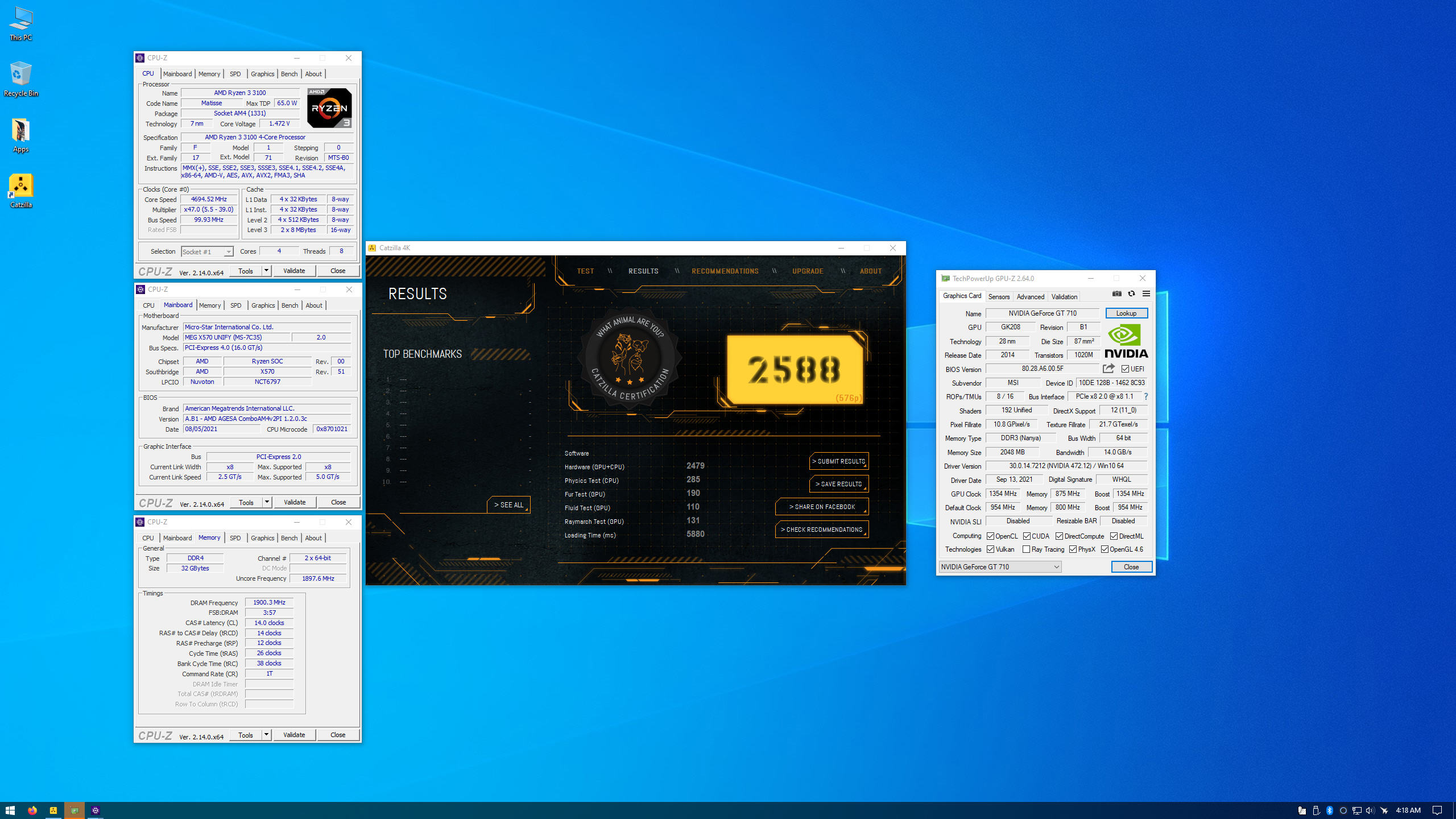The image size is (1456, 819).
Task: Open Catzilla RECOMMENDATIONS section
Action: click(725, 271)
